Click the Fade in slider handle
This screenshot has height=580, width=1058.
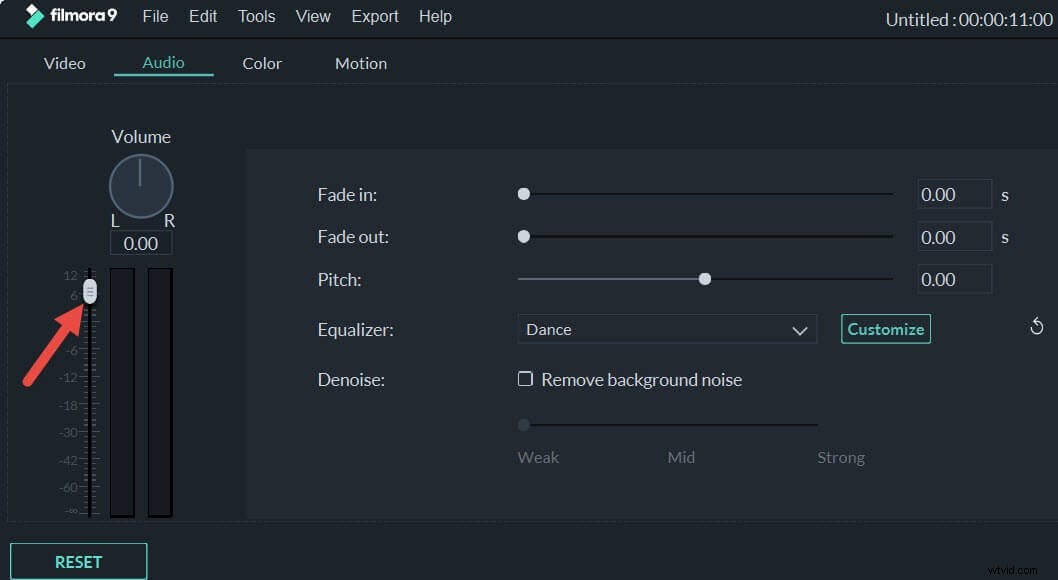[523, 194]
